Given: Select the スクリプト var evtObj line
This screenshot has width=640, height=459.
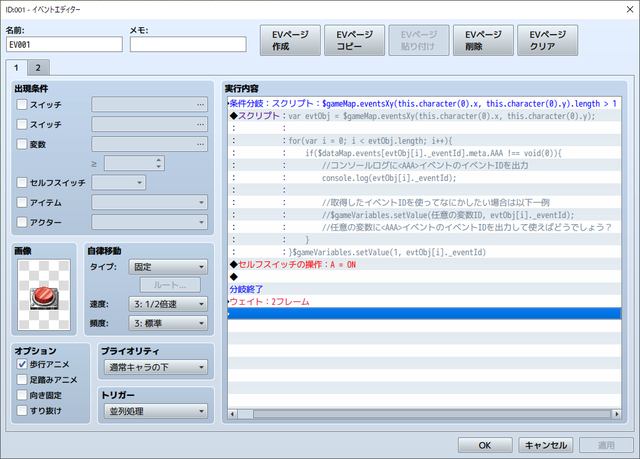Looking at the screenshot, I should 424,116.
